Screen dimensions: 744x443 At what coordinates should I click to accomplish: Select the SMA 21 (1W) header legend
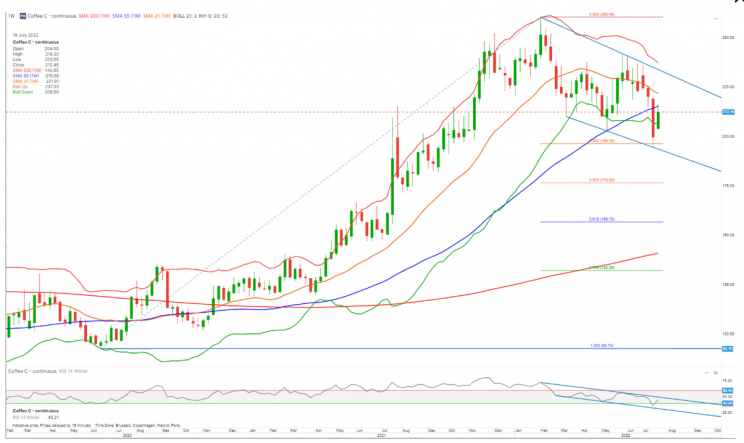point(157,16)
